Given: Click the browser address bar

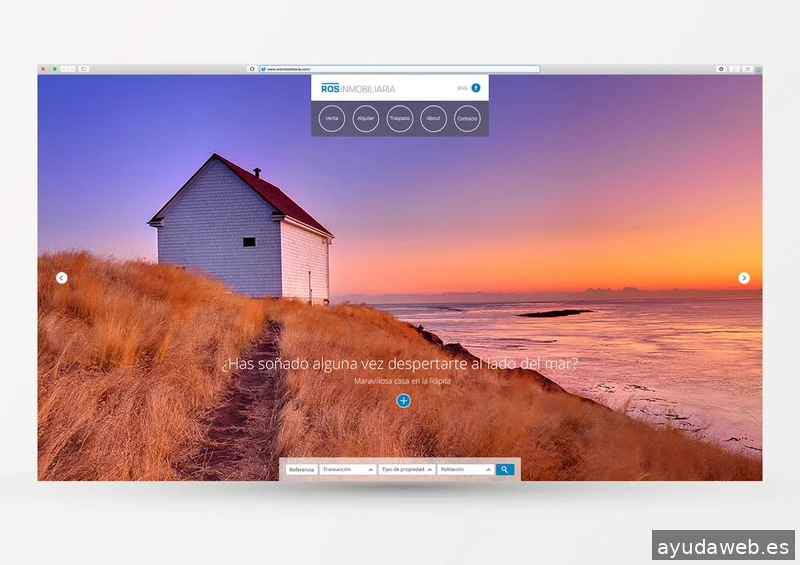Looking at the screenshot, I should pyautogui.click(x=400, y=69).
